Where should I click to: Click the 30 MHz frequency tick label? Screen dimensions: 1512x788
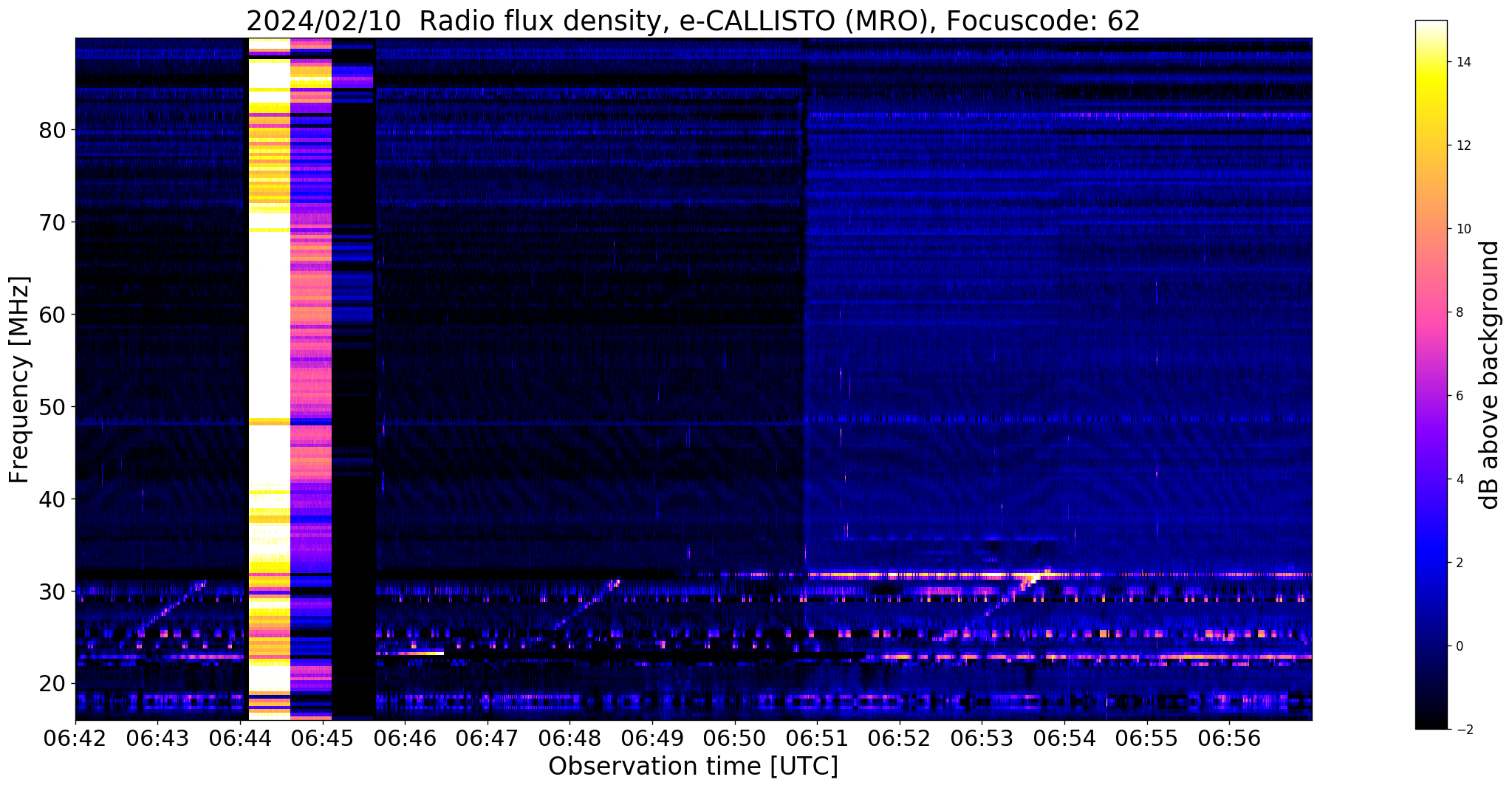click(52, 592)
